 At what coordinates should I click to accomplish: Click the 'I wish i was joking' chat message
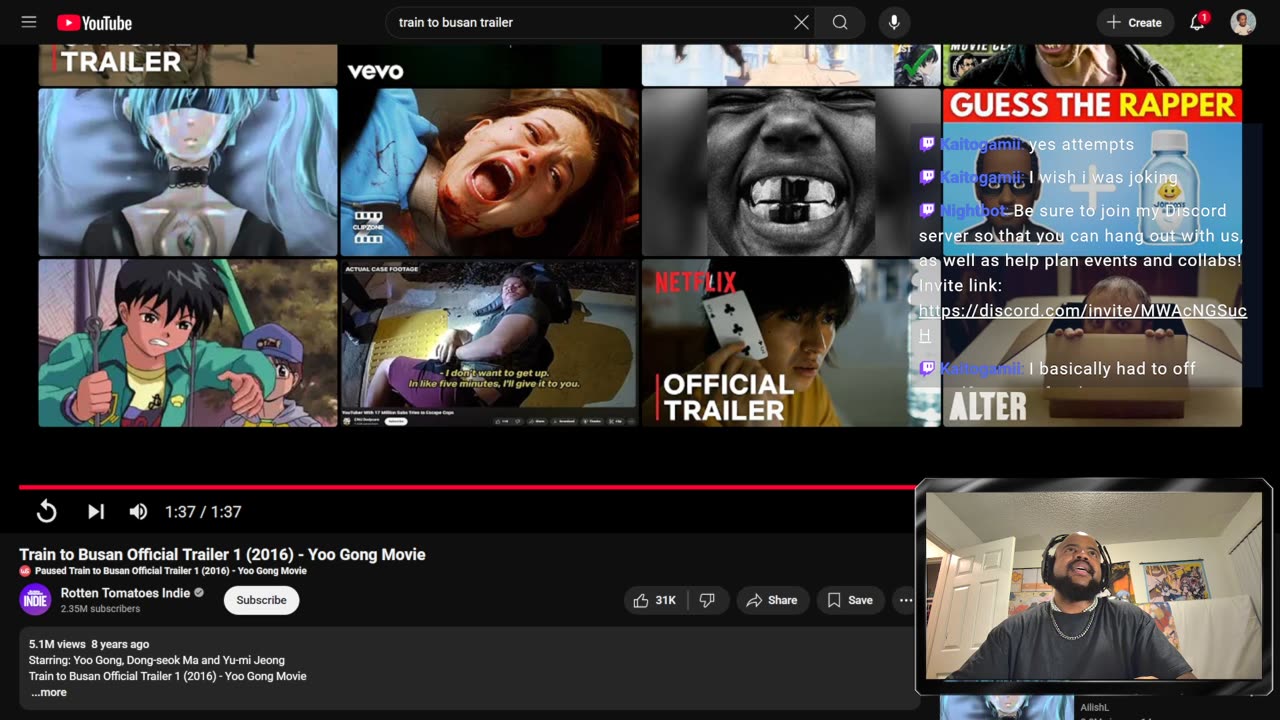1103,177
